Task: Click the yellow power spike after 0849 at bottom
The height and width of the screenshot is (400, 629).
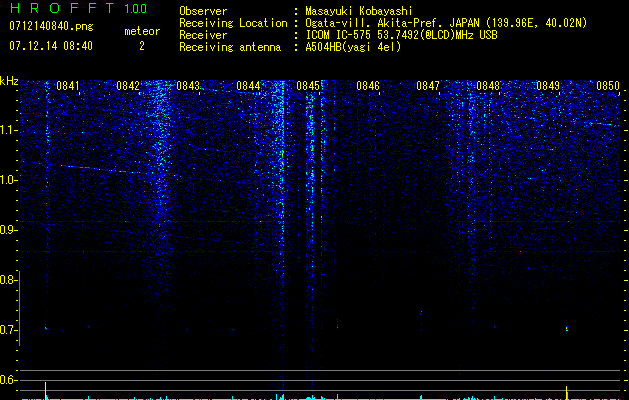Action: tap(566, 392)
